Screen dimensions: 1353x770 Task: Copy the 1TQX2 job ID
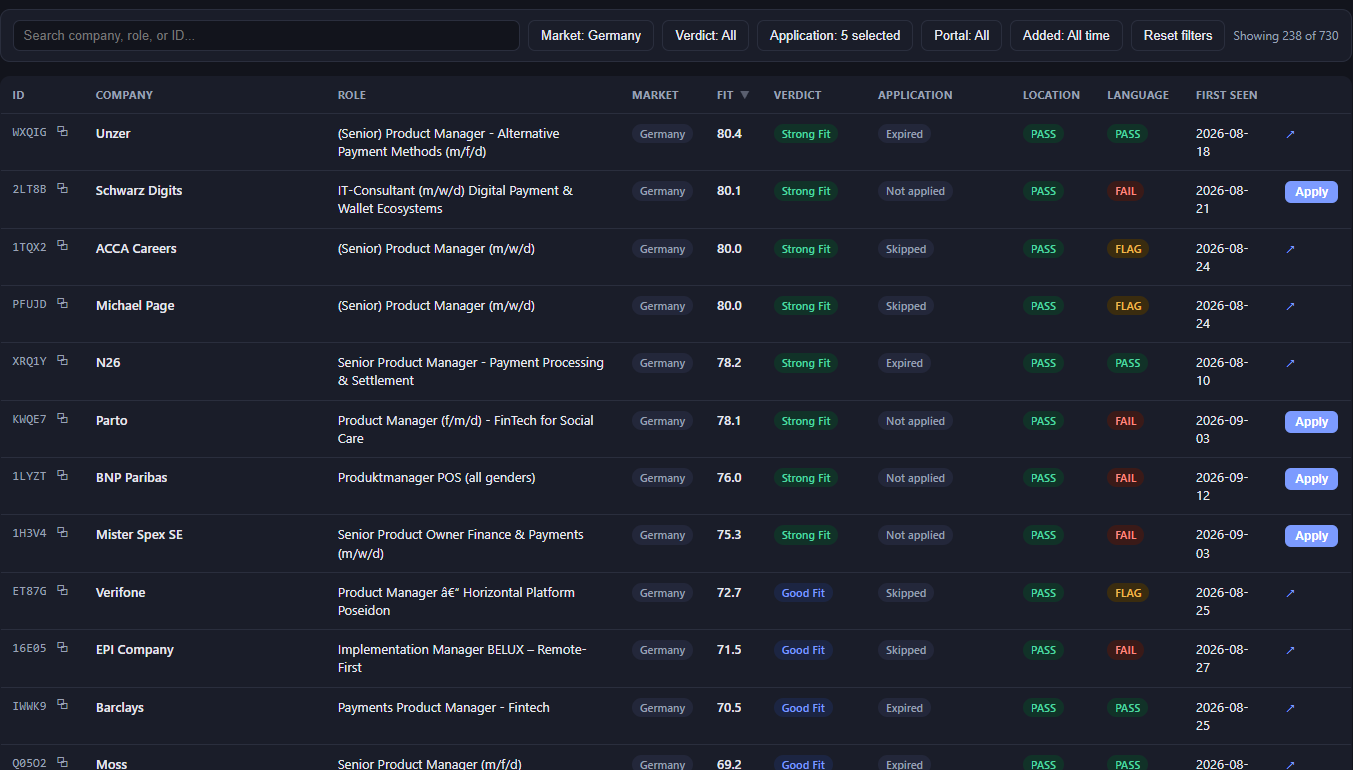click(x=62, y=246)
